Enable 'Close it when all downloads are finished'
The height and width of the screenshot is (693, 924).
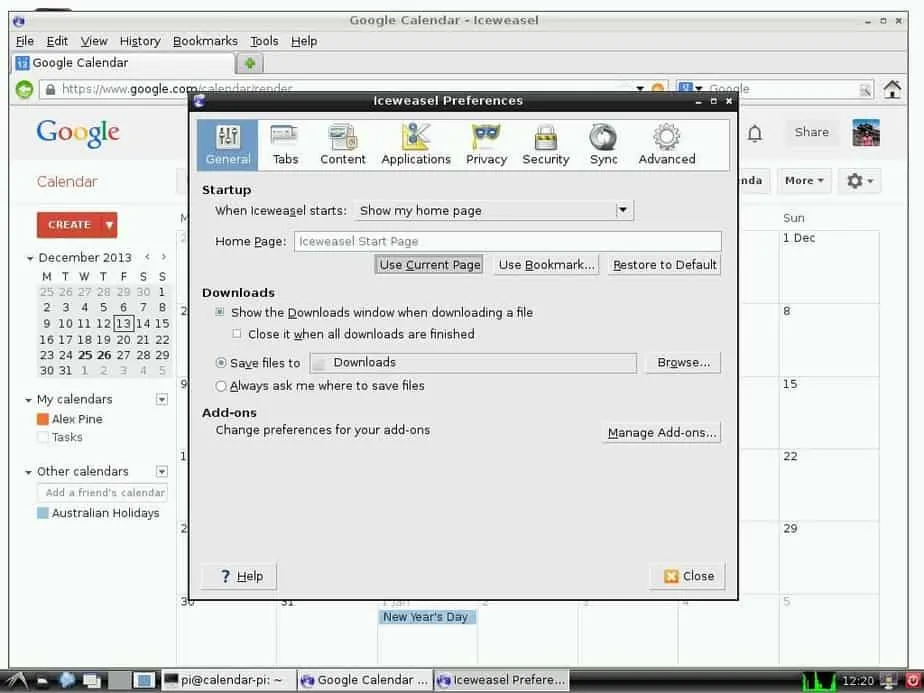coord(237,334)
